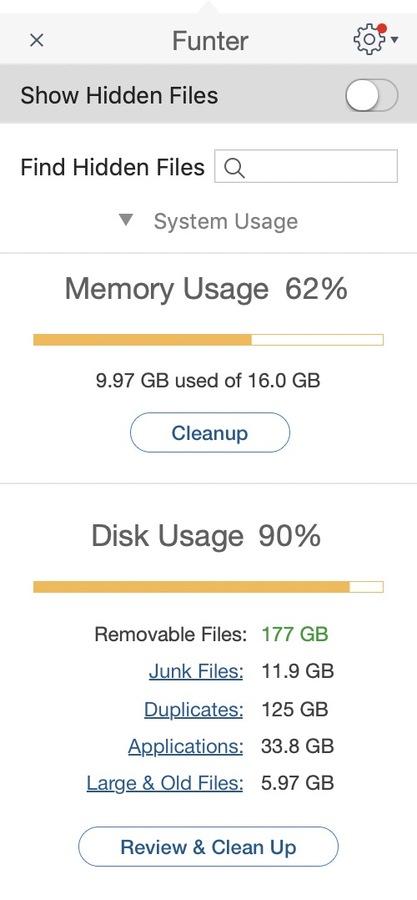The width and height of the screenshot is (417, 900).
Task: Click the 177 GB removable files value
Action: [x=295, y=634]
